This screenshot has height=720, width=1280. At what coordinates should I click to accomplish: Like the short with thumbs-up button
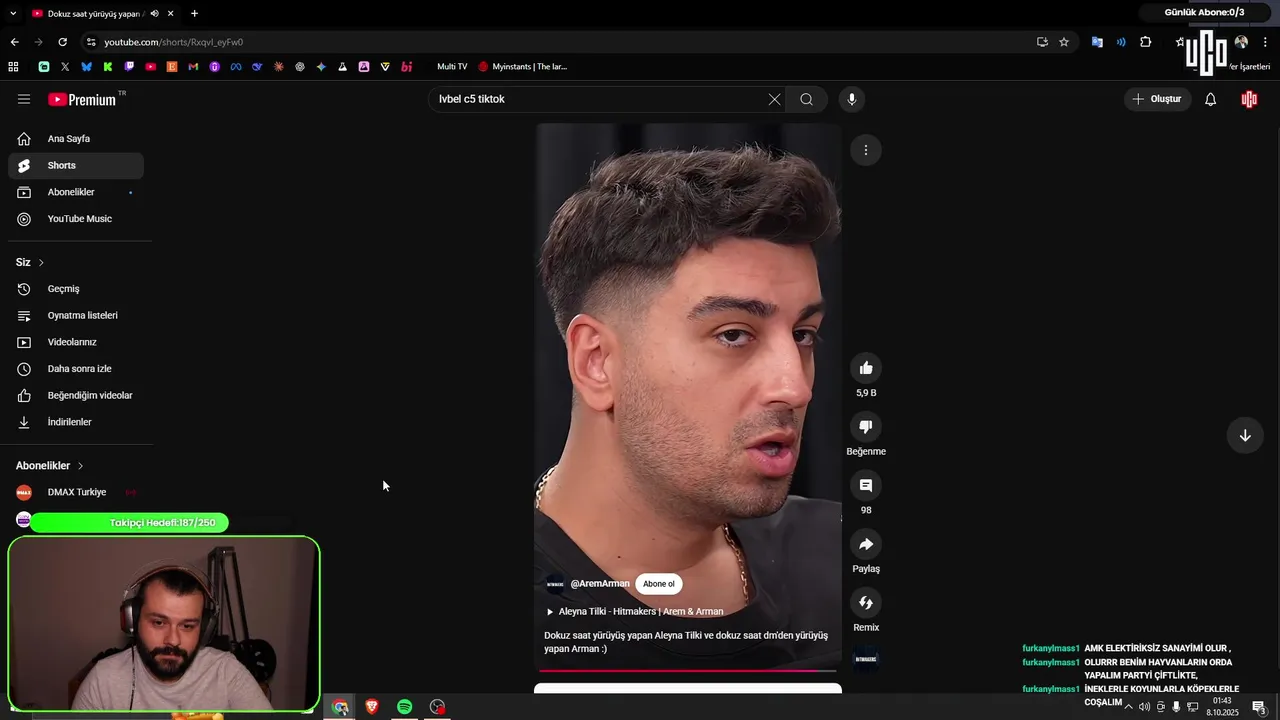[x=866, y=368]
